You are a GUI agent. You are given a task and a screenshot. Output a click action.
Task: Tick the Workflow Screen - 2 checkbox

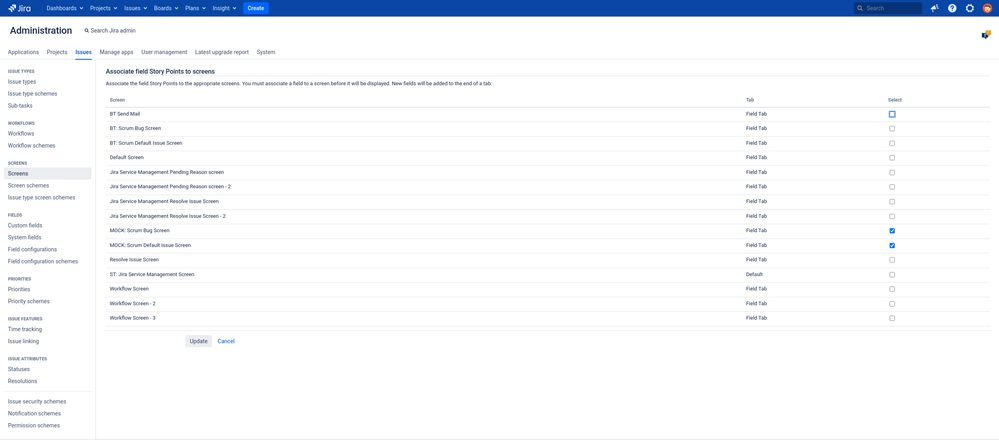point(892,304)
